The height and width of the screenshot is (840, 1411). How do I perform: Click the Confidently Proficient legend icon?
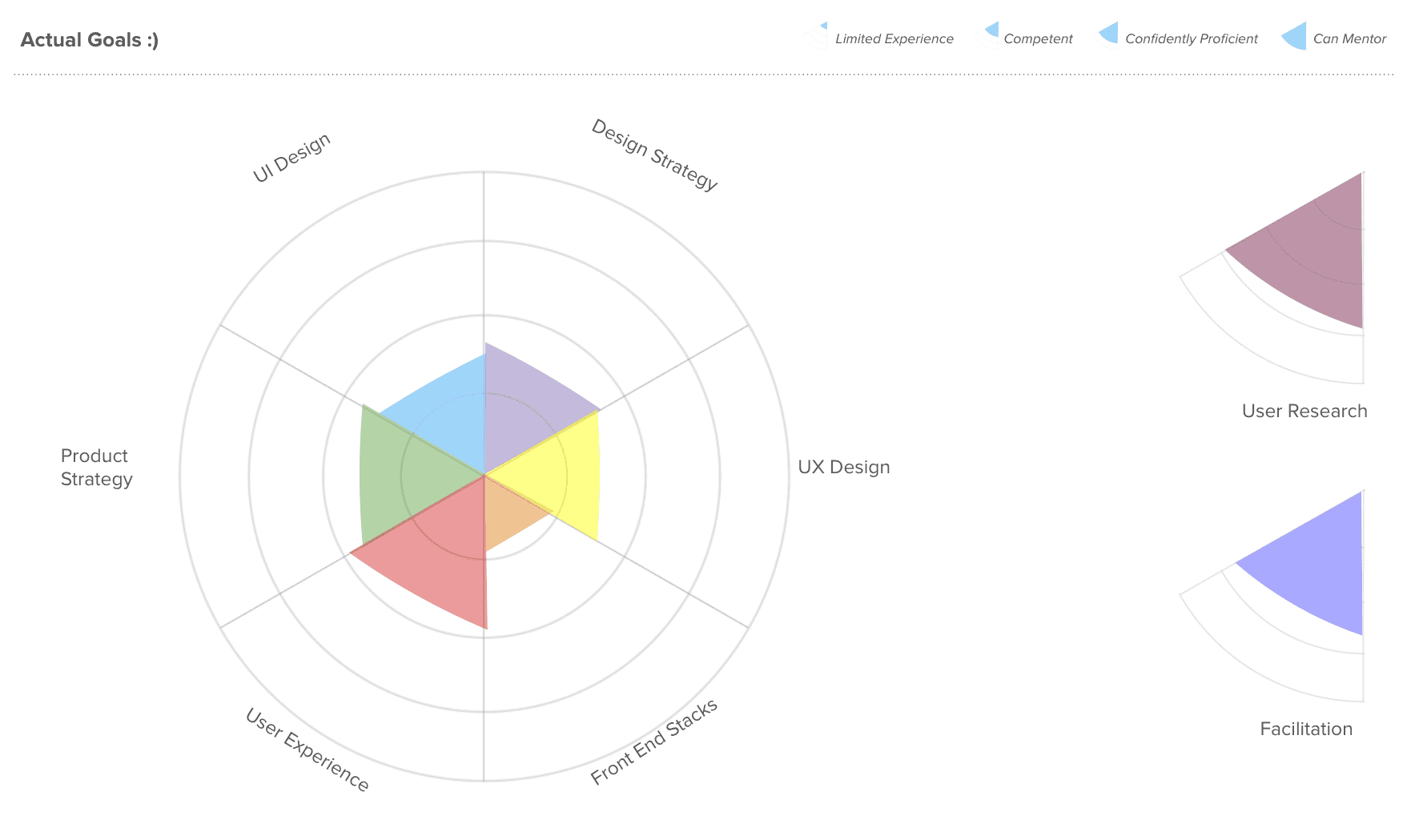tap(1109, 35)
